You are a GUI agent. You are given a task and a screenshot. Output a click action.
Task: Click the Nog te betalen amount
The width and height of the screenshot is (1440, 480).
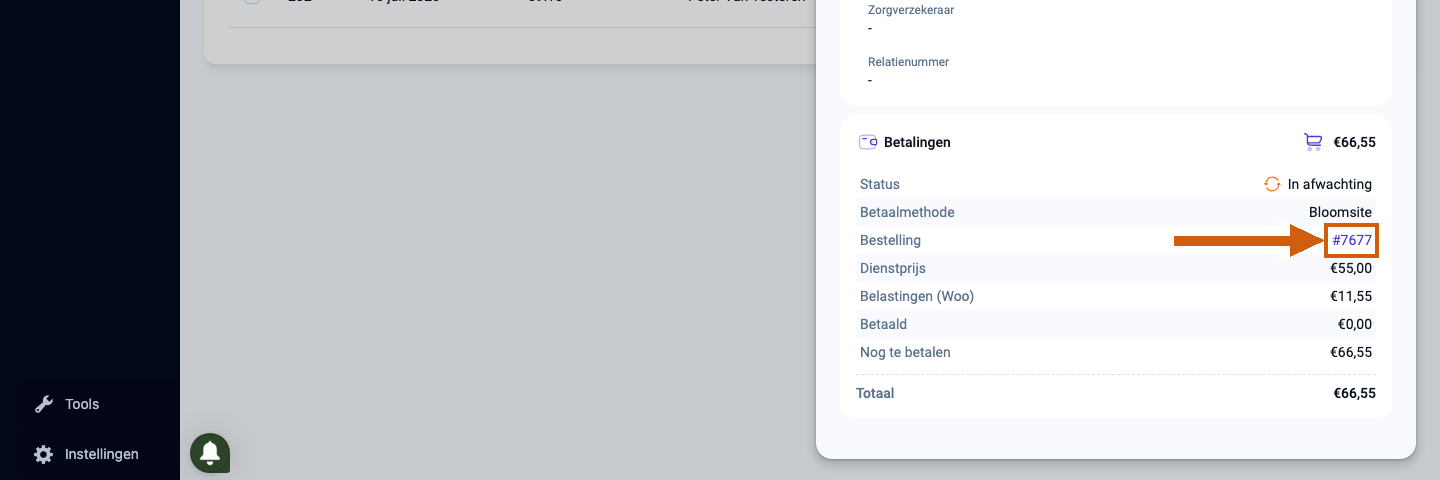1351,352
